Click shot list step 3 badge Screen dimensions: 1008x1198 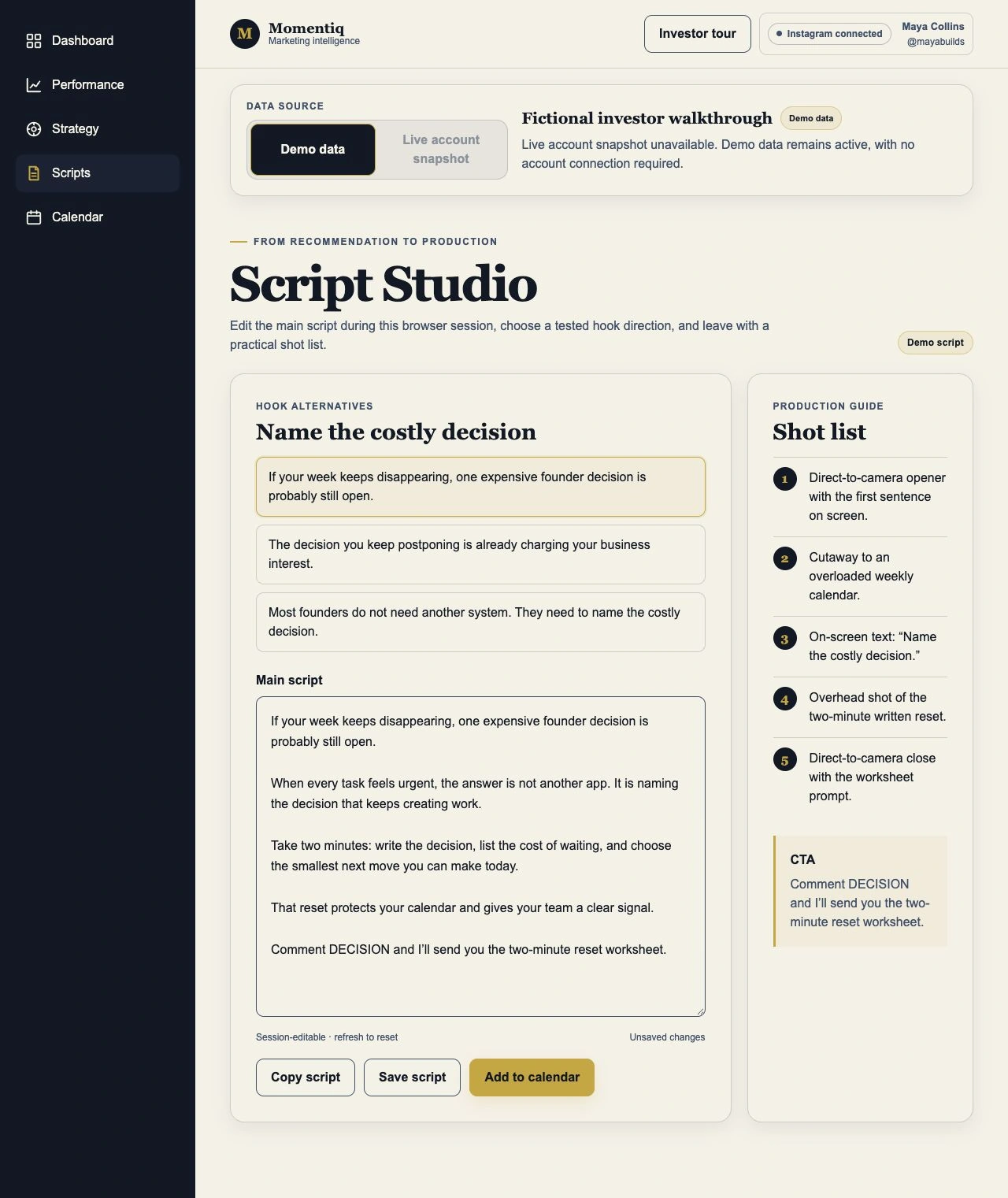[784, 638]
